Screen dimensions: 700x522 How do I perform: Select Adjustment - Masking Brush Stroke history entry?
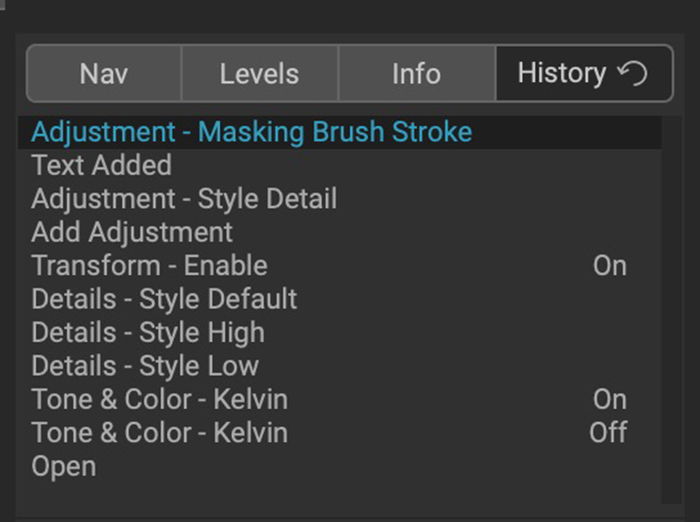click(340, 132)
